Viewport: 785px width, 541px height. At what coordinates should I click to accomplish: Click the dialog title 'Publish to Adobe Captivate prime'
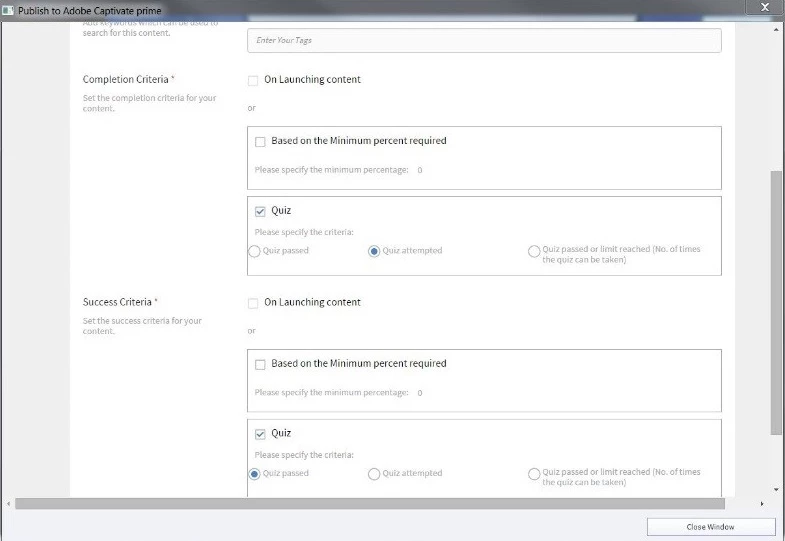pos(90,11)
